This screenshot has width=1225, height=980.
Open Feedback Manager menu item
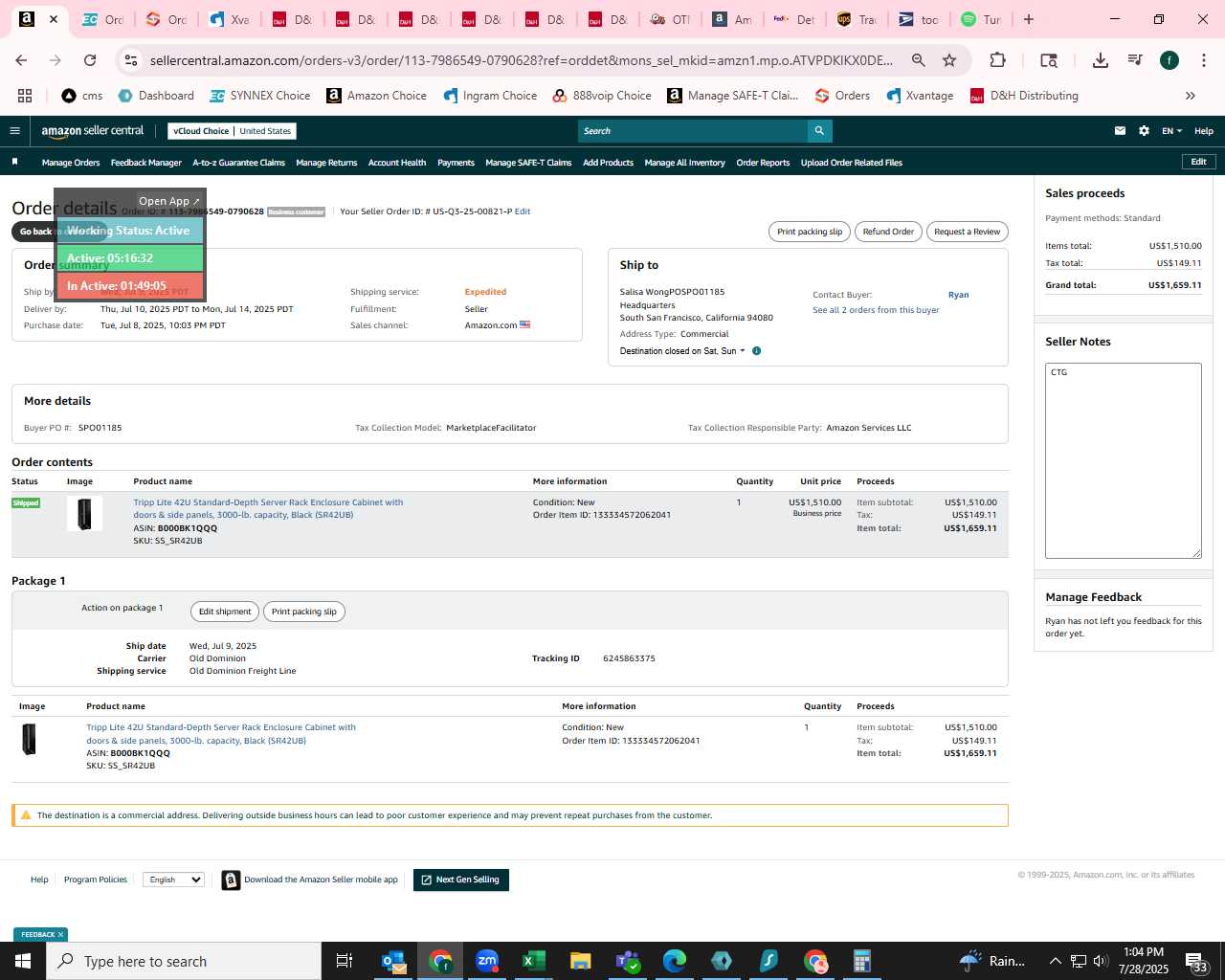145,163
